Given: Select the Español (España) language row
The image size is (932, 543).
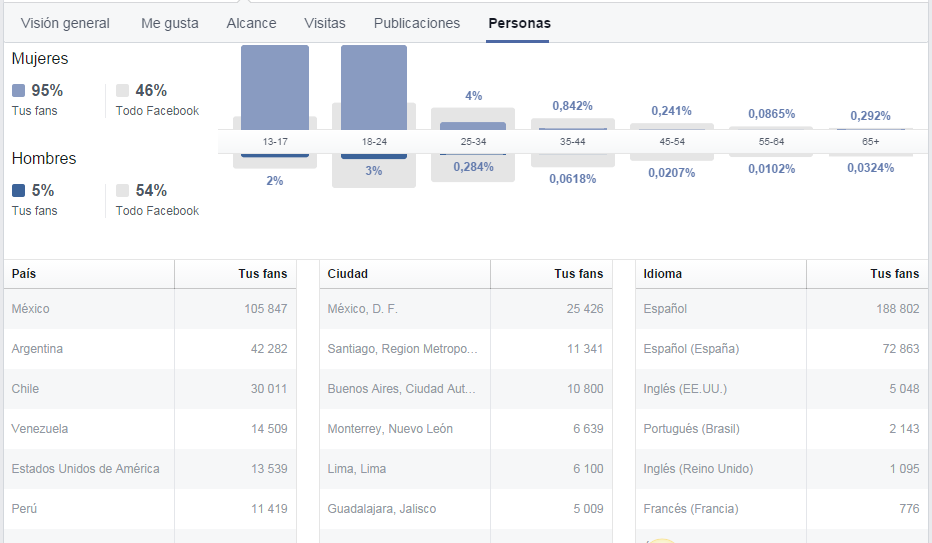Looking at the screenshot, I should pos(782,349).
